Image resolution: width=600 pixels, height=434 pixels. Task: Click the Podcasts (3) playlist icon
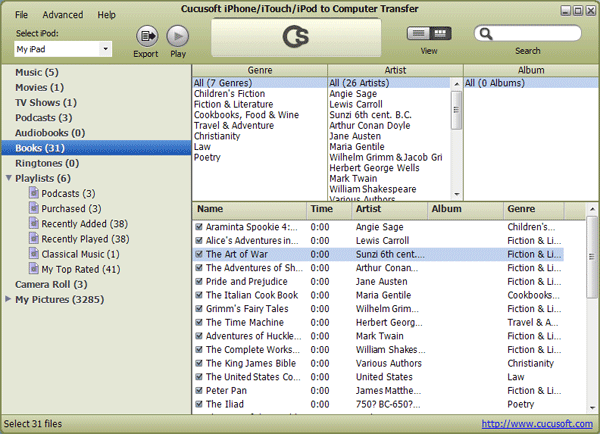[x=34, y=193]
